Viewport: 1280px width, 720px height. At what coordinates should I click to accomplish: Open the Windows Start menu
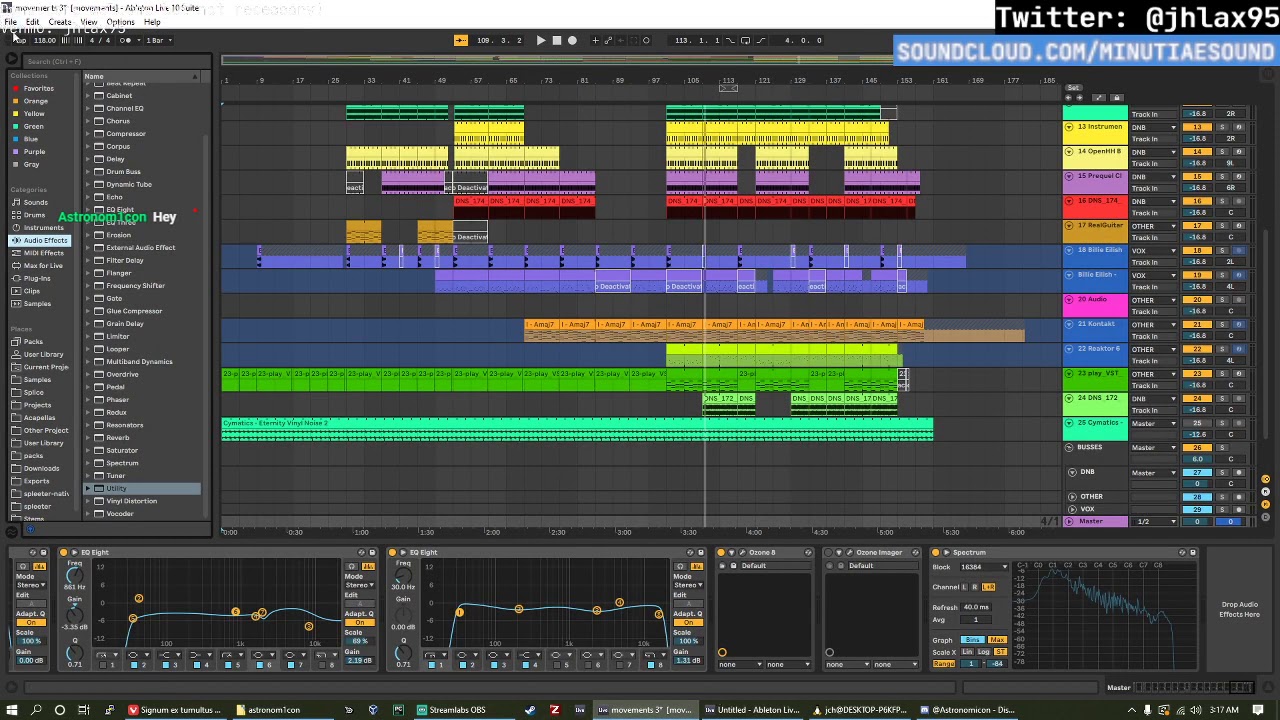click(x=12, y=710)
